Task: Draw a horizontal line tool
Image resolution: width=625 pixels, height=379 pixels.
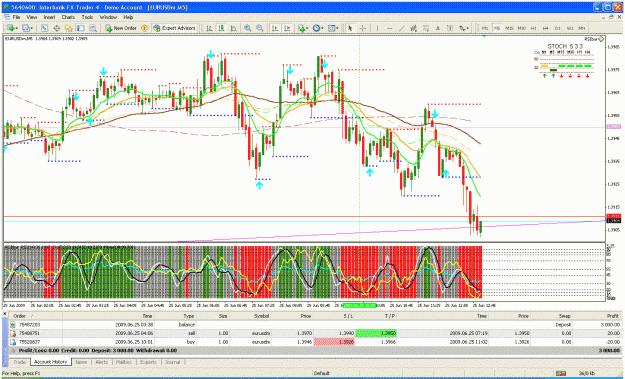Action: point(389,28)
